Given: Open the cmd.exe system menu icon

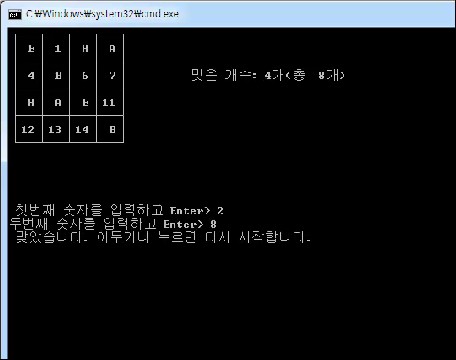Looking at the screenshot, I should pos(15,14).
